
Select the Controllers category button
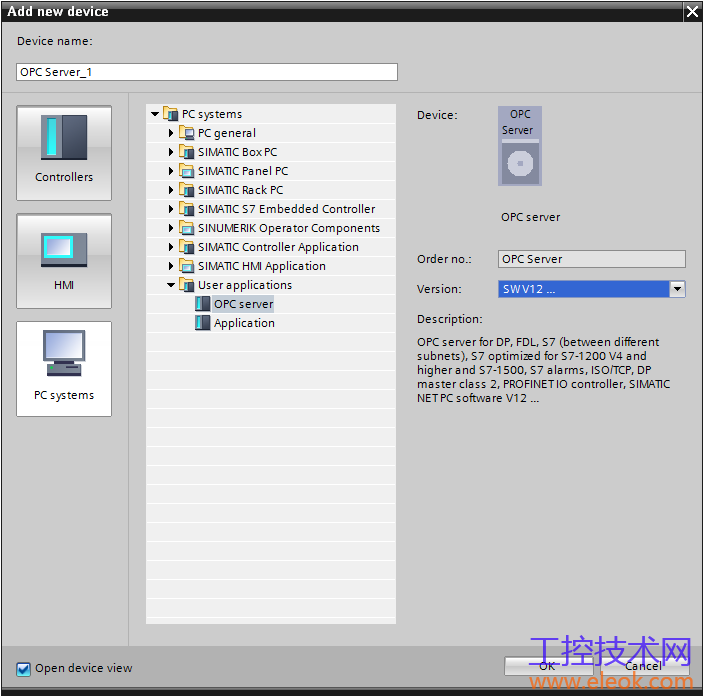[x=64, y=153]
